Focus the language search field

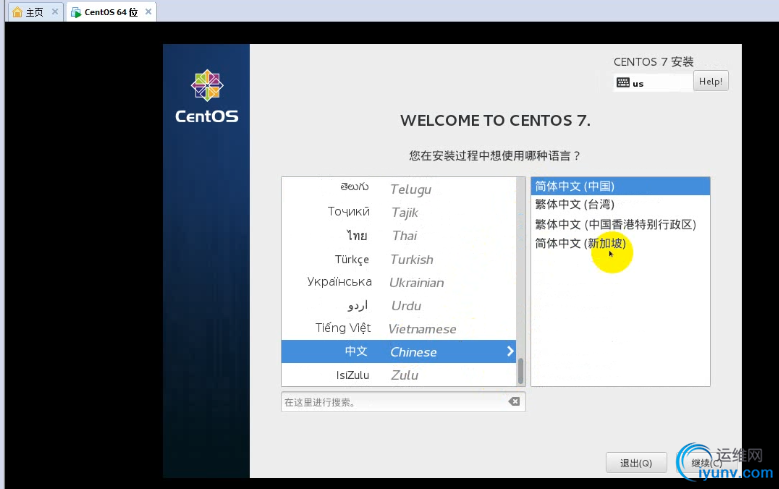click(403, 402)
